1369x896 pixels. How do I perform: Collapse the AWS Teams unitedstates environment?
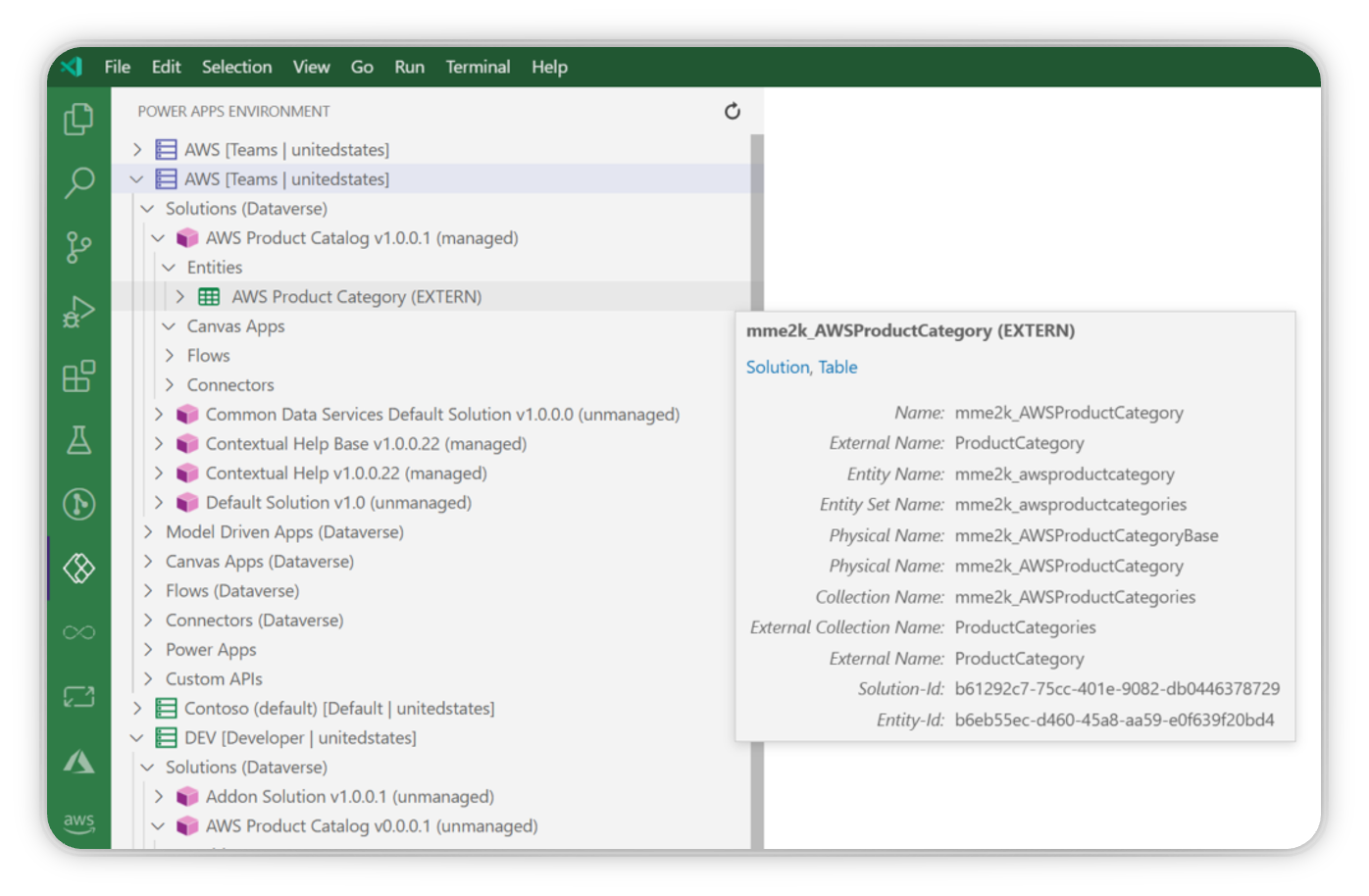[x=136, y=178]
